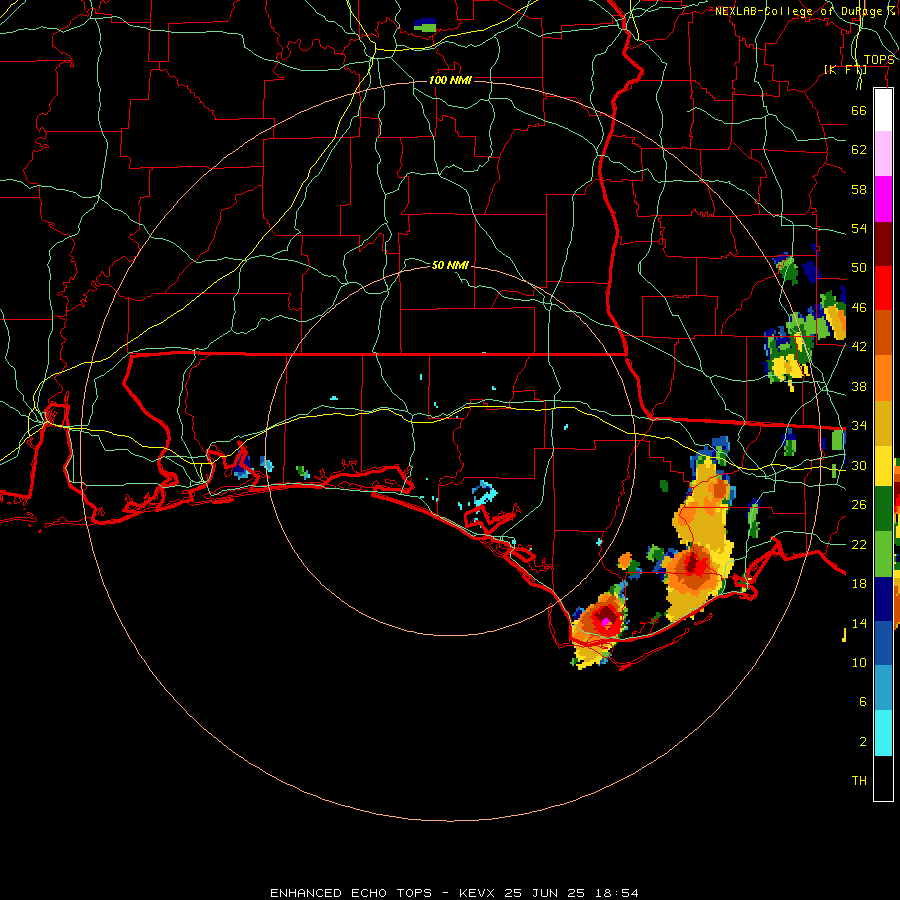Click the 2 legend value
900x900 pixels.
[862, 741]
